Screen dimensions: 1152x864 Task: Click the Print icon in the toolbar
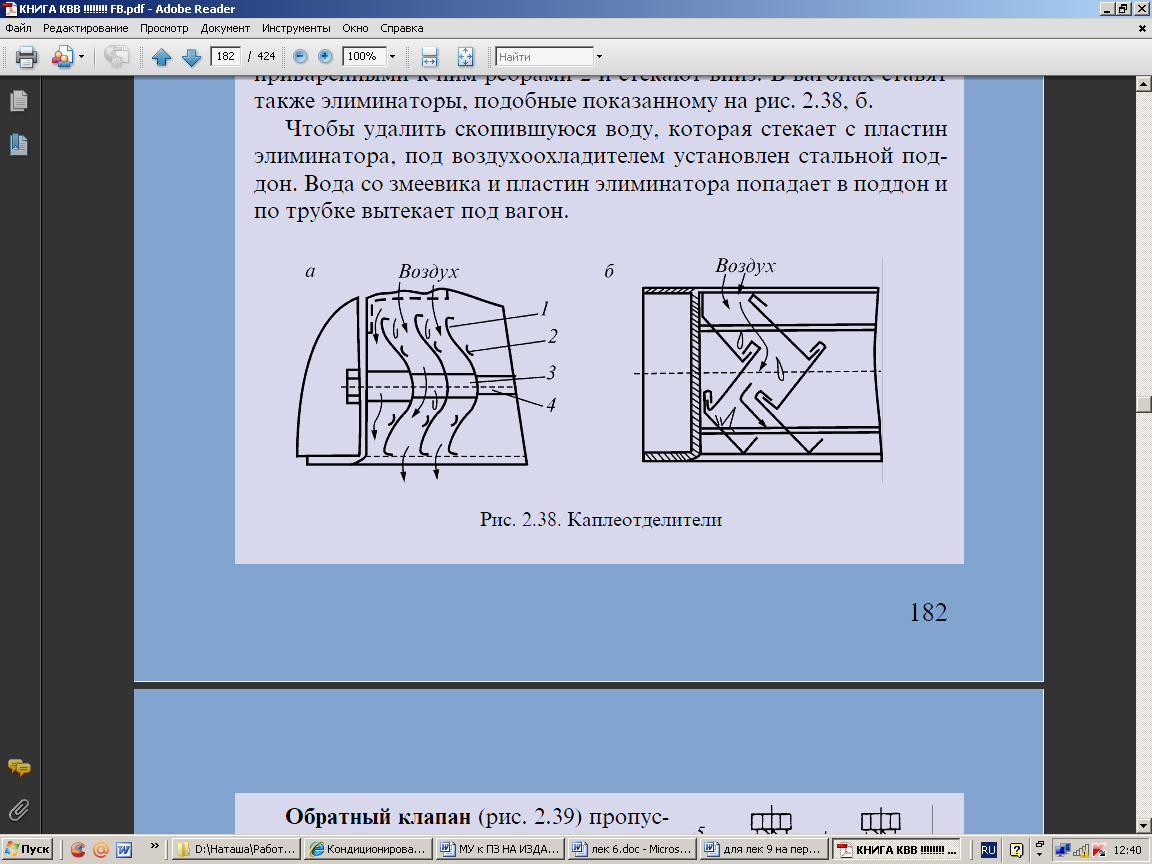pyautogui.click(x=26, y=57)
